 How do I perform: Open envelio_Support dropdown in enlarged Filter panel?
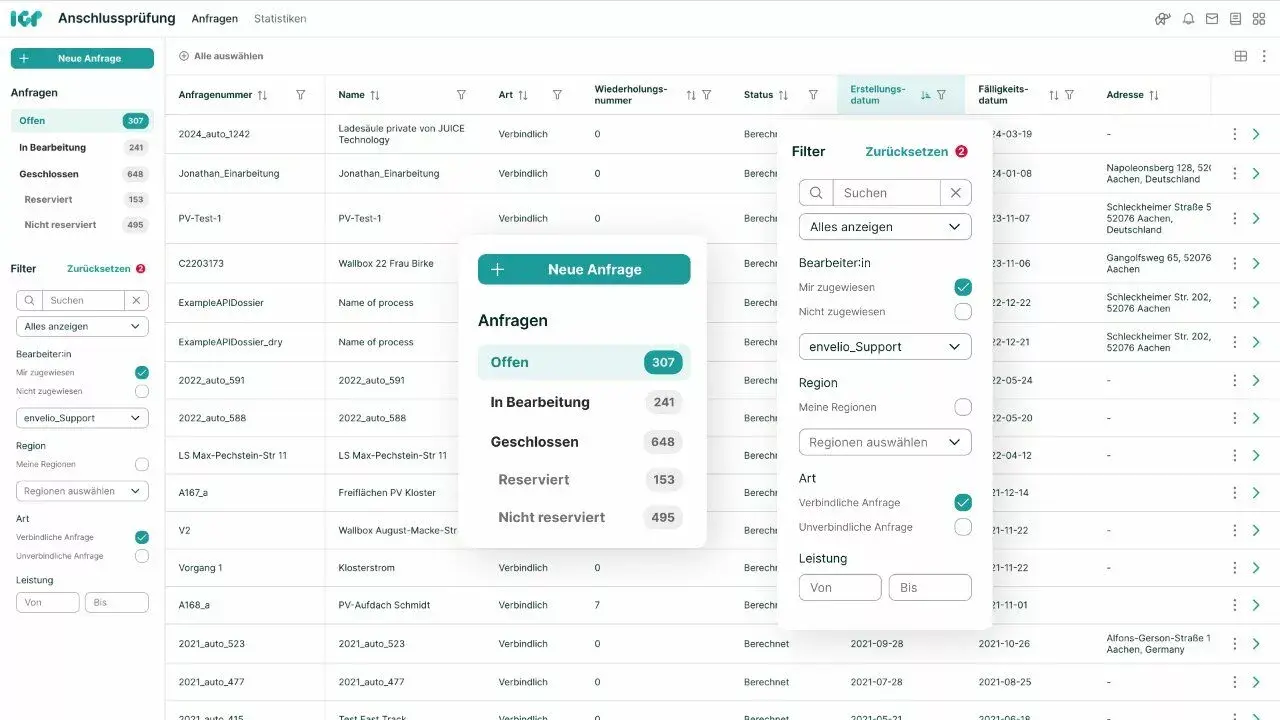885,347
